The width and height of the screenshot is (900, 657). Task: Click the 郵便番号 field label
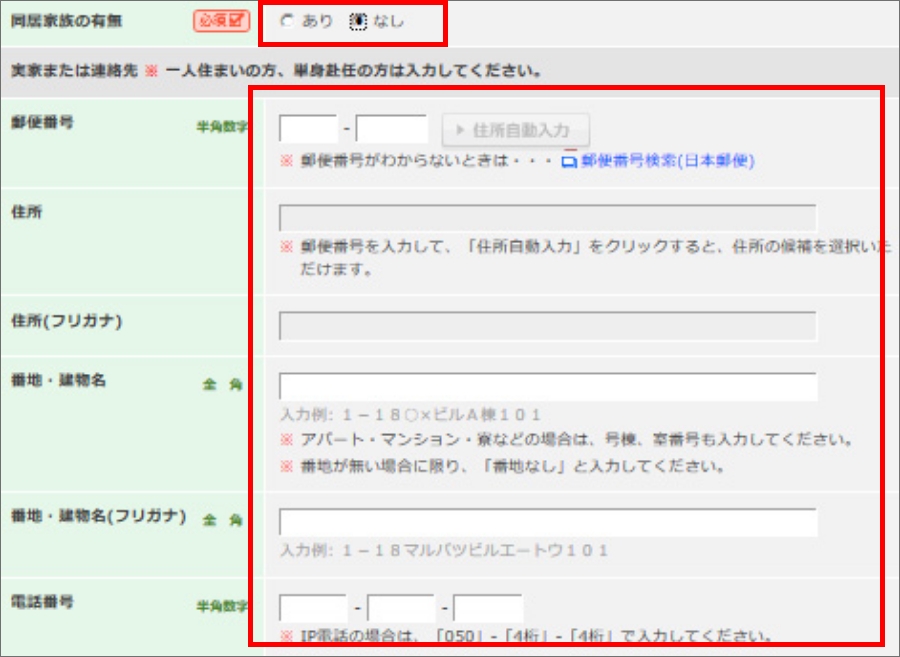pos(42,122)
